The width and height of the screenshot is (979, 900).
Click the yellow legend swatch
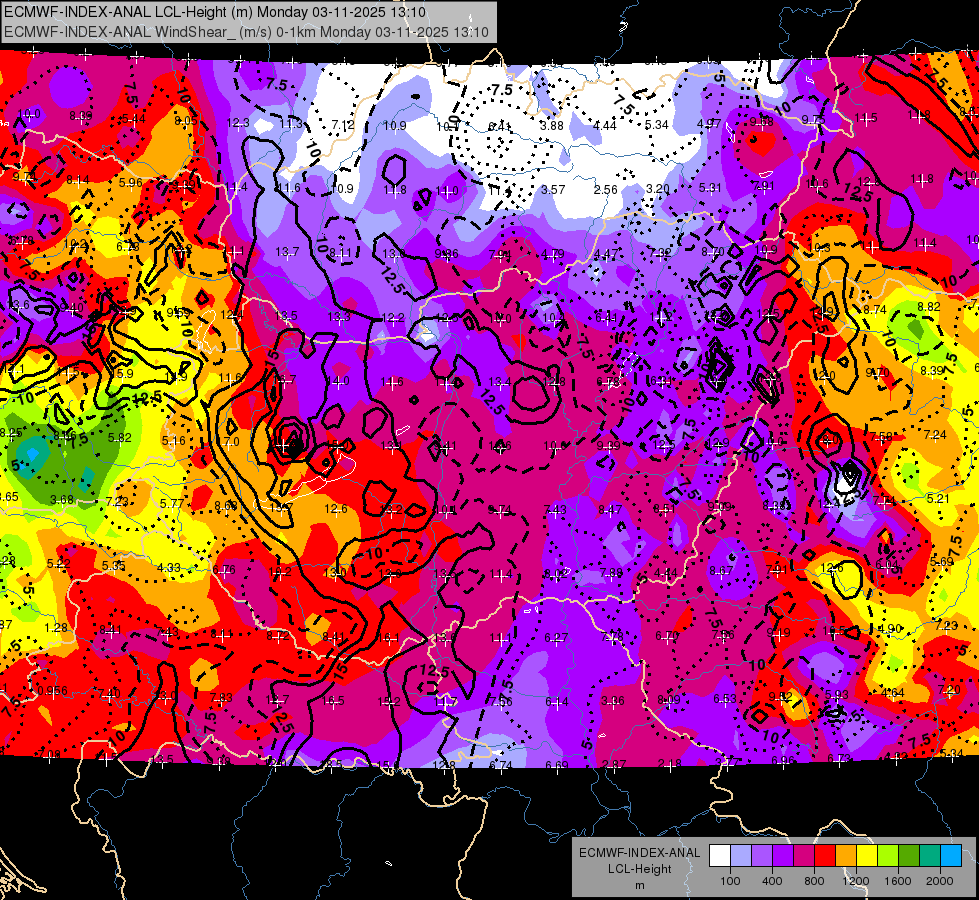[867, 856]
